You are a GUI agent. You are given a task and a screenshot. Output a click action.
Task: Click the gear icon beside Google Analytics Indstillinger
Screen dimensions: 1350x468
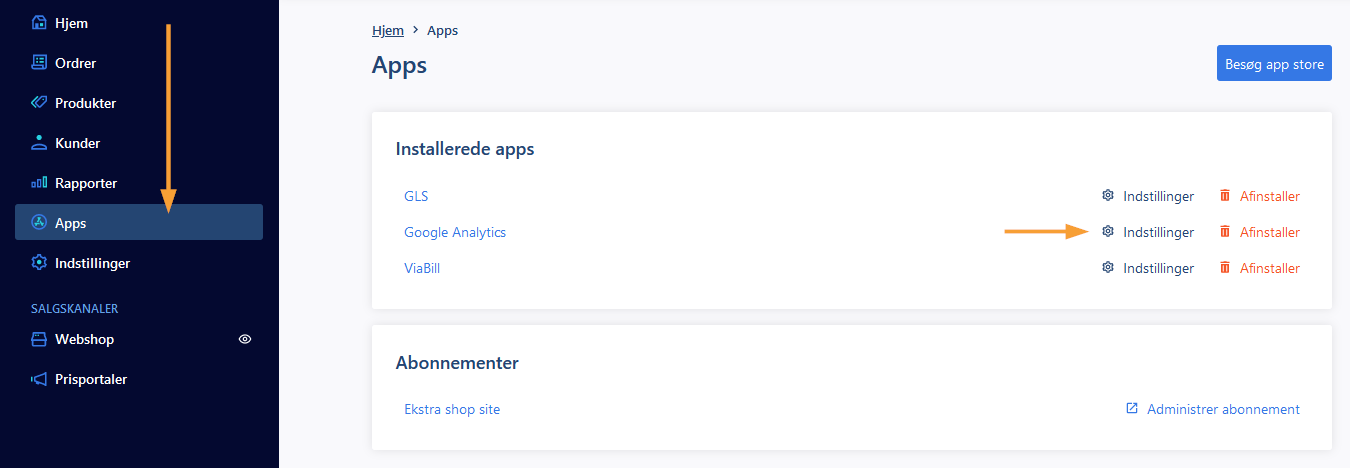[x=1107, y=232]
